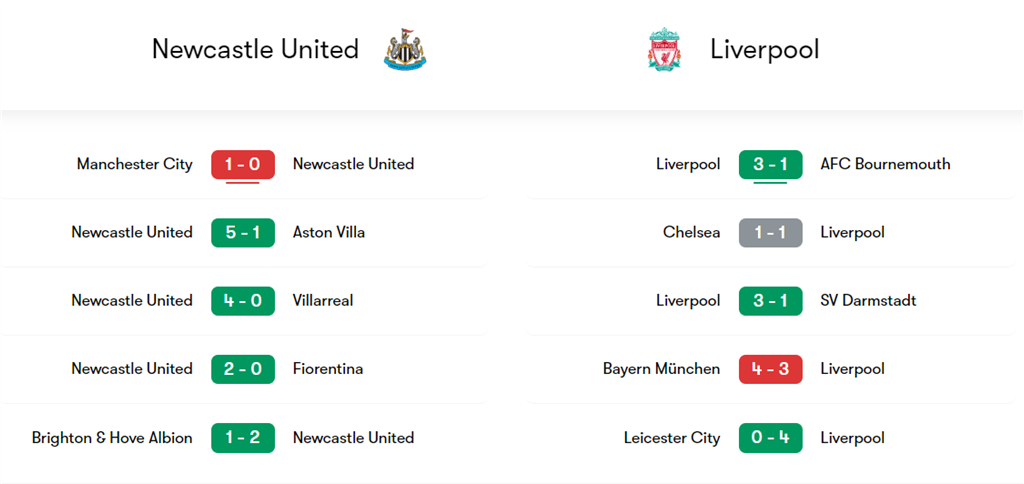
Task: Click the 0-4 Leicester City score badge
Action: click(x=770, y=437)
